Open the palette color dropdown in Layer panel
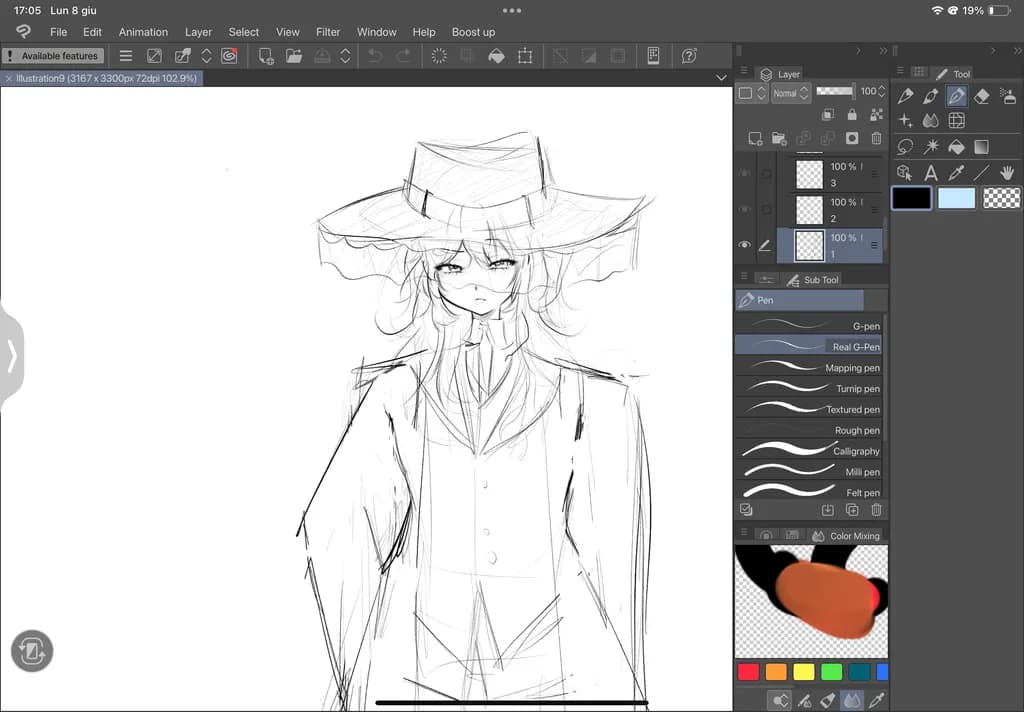This screenshot has height=712, width=1024. tap(752, 93)
